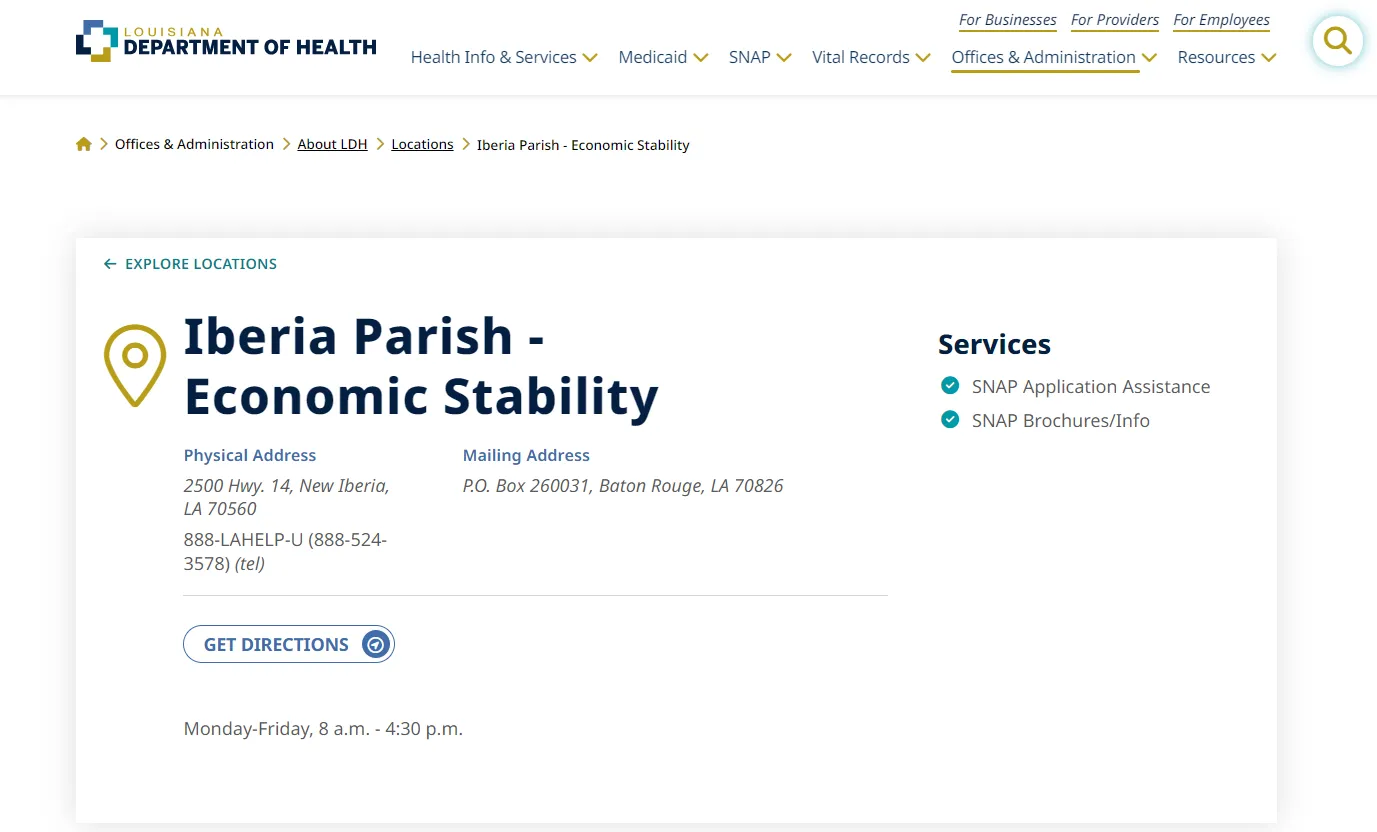The height and width of the screenshot is (832, 1377).
Task: Go to For Businesses link
Action: click(1008, 20)
